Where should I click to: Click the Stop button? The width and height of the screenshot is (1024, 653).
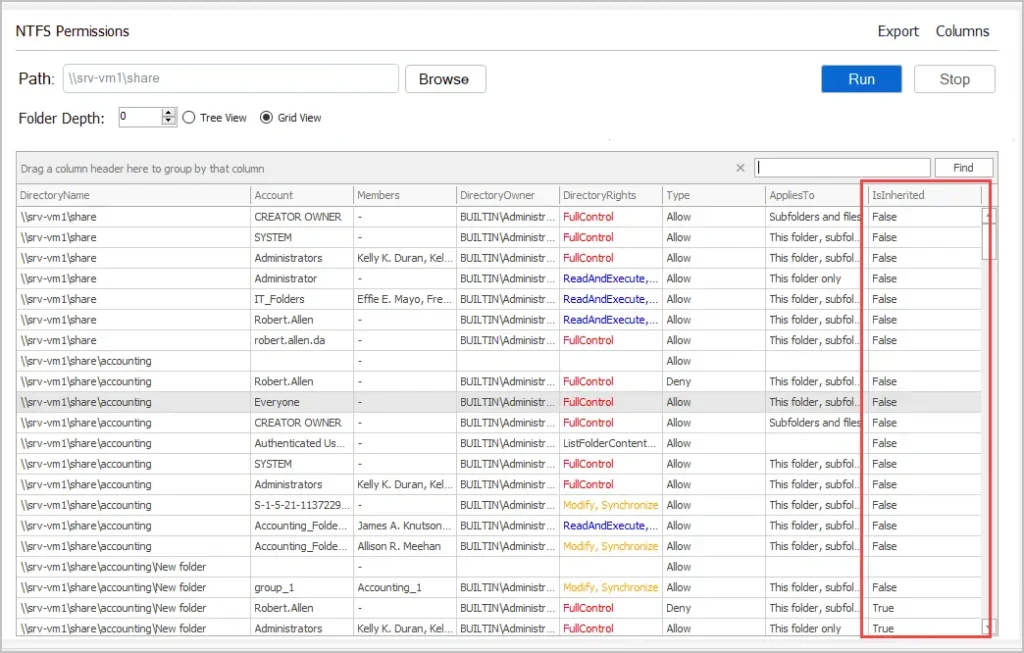pos(954,79)
